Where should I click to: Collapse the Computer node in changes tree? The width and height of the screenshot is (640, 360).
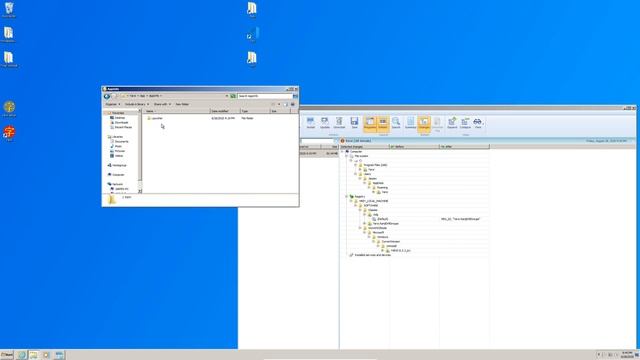pos(342,151)
